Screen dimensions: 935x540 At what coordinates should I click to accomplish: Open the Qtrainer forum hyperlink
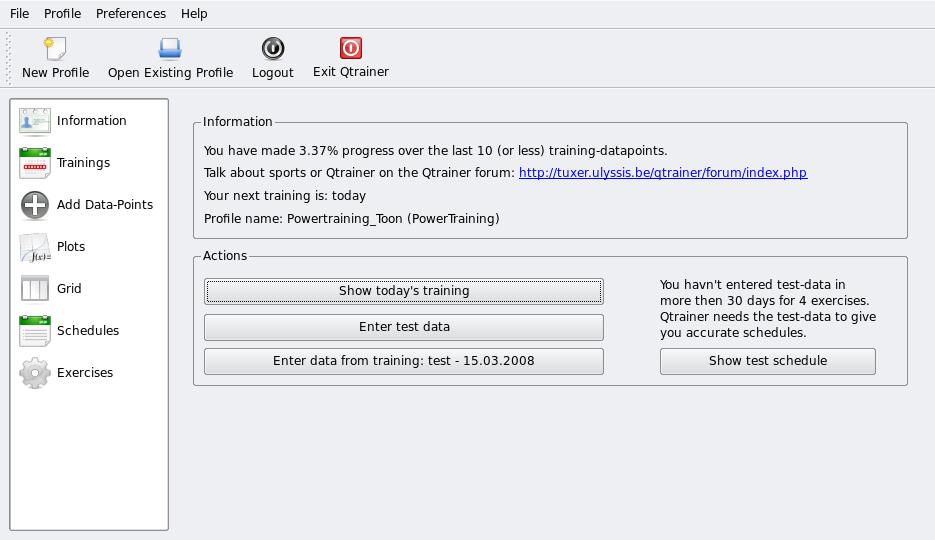point(662,173)
